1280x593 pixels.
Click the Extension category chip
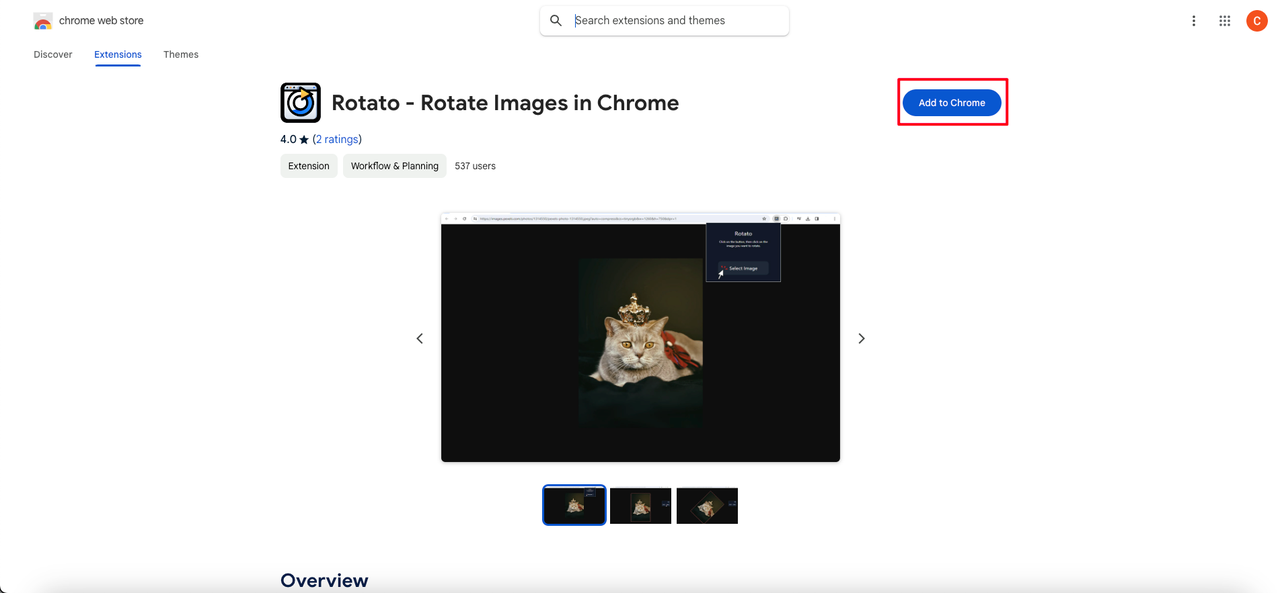tap(309, 166)
